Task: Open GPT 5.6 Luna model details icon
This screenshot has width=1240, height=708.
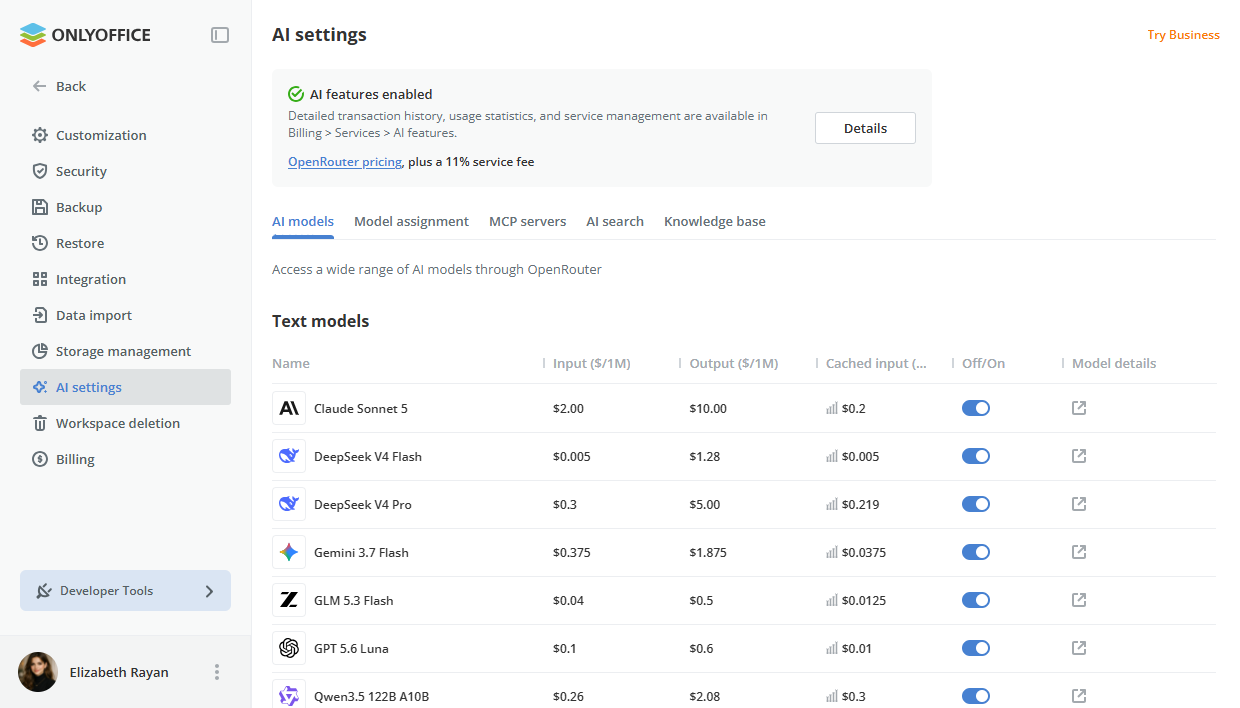Action: (x=1079, y=648)
